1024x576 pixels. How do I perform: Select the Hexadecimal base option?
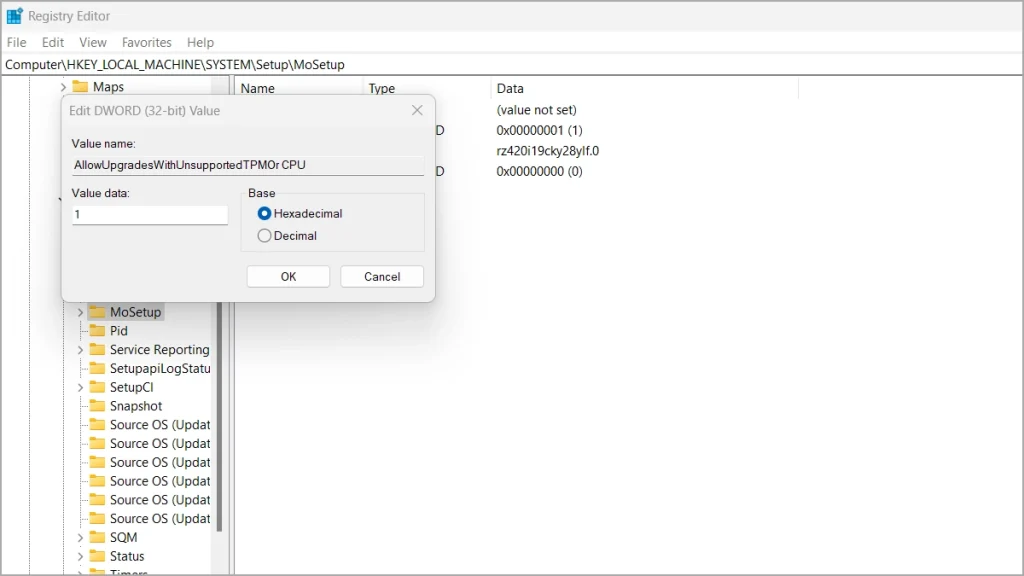tap(262, 213)
